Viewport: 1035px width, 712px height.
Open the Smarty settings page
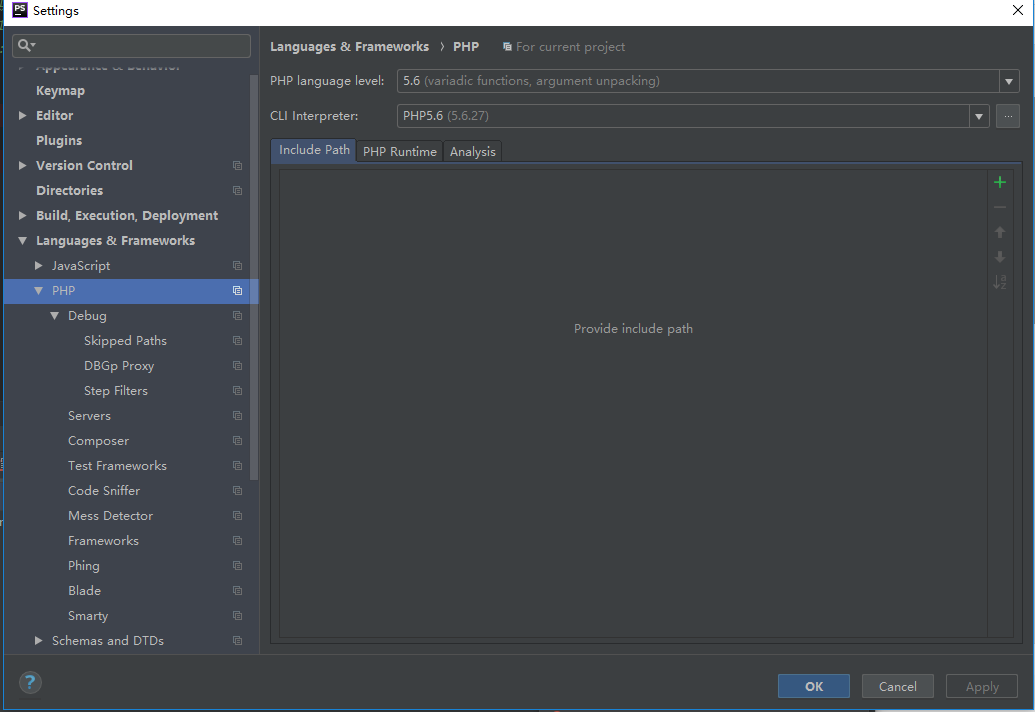click(x=88, y=616)
